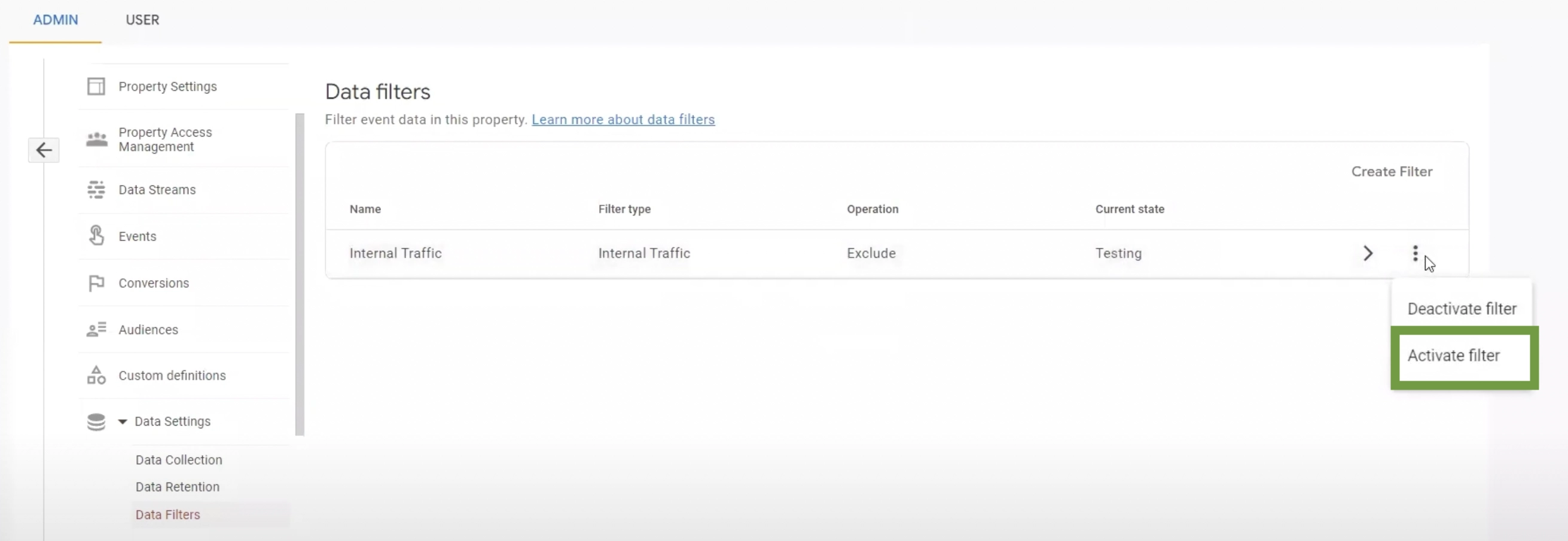Switch to the USER tab
The image size is (1568, 541).
tap(142, 20)
